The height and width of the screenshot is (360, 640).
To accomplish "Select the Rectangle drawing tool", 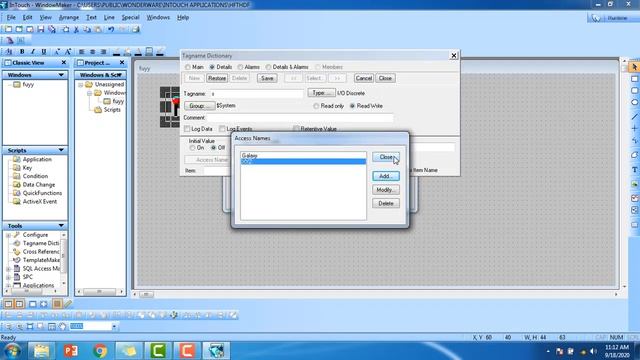I will tap(634, 79).
